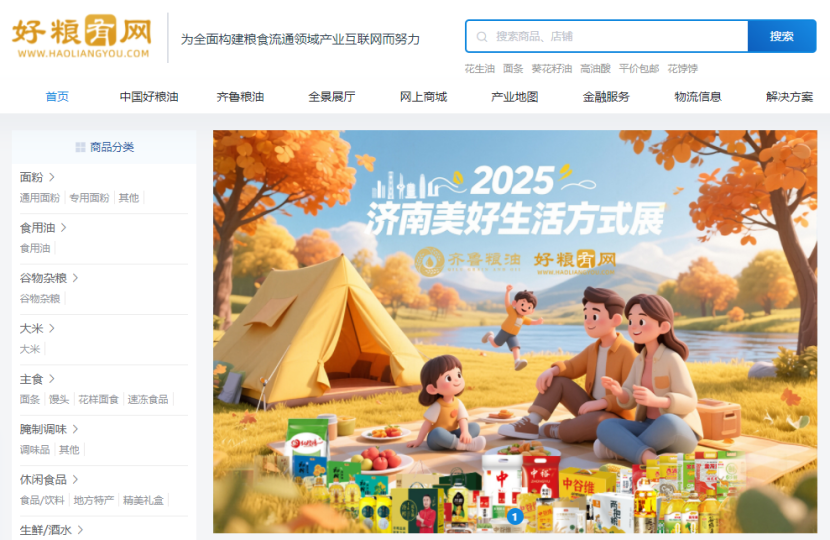Expand the 食用油 category chevron
The height and width of the screenshot is (540, 830).
click(64, 228)
